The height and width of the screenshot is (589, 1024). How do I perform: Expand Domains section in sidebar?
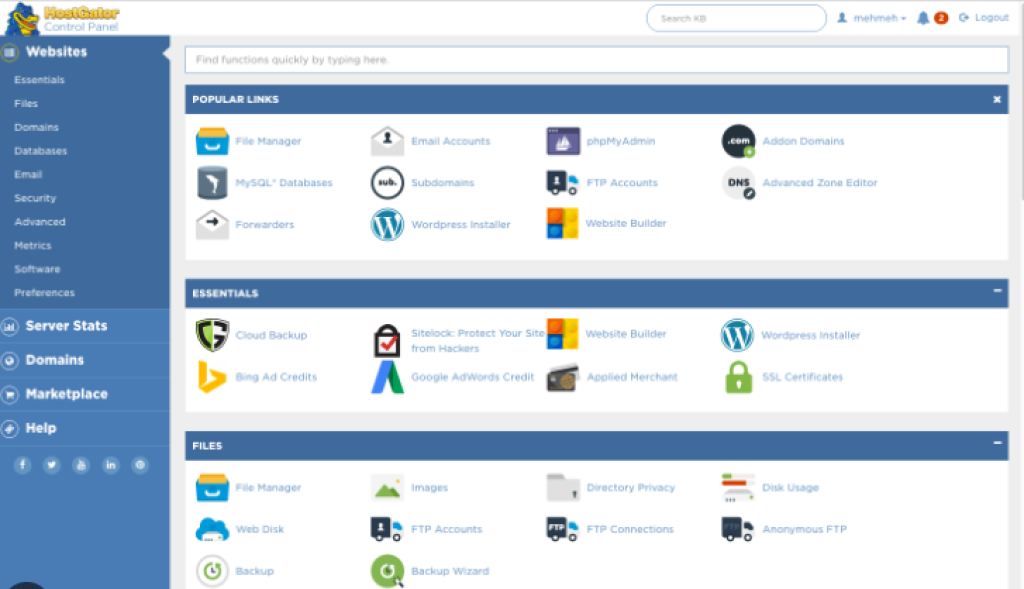click(x=85, y=360)
